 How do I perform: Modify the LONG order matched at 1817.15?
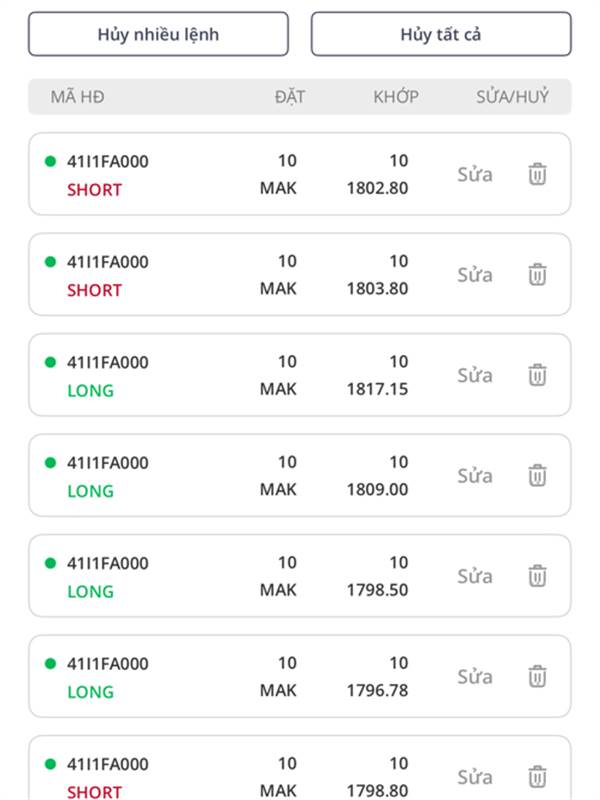click(475, 375)
